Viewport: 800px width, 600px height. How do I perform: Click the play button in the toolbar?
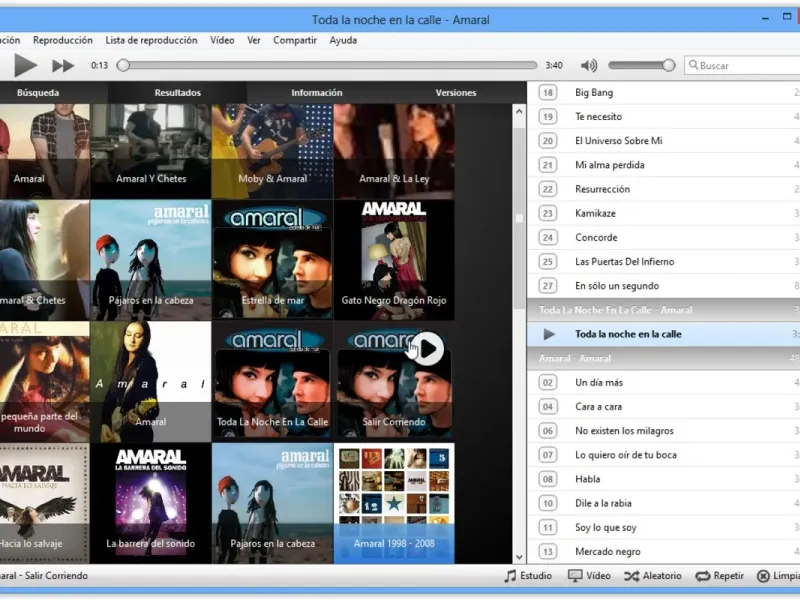pyautogui.click(x=26, y=66)
